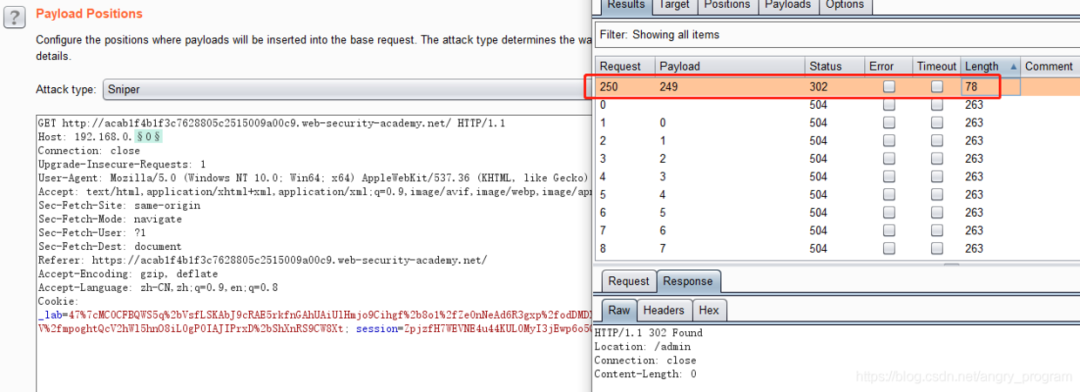Toggle Error checkbox in request 1 row

pyautogui.click(x=889, y=123)
